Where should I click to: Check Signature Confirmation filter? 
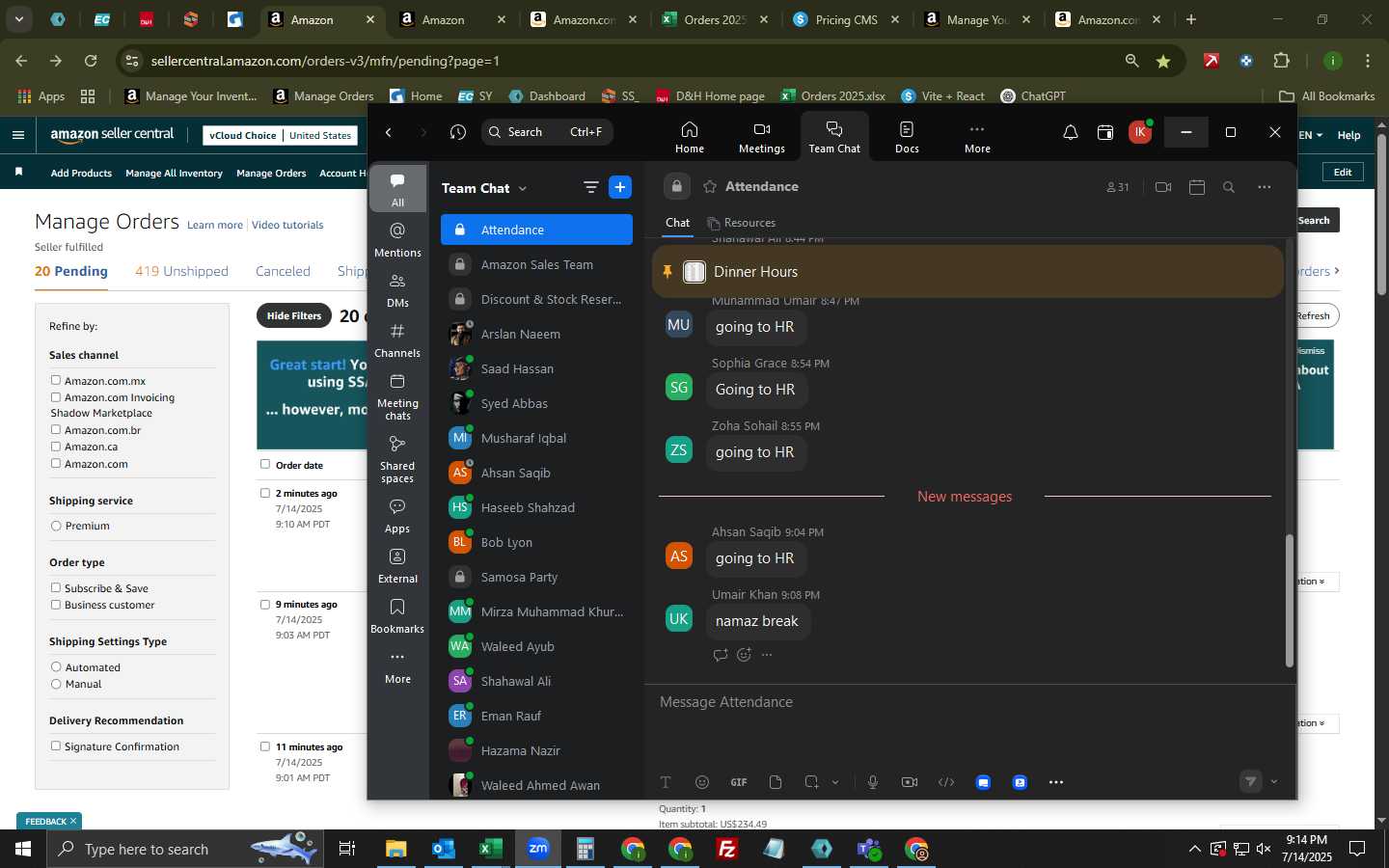click(56, 746)
